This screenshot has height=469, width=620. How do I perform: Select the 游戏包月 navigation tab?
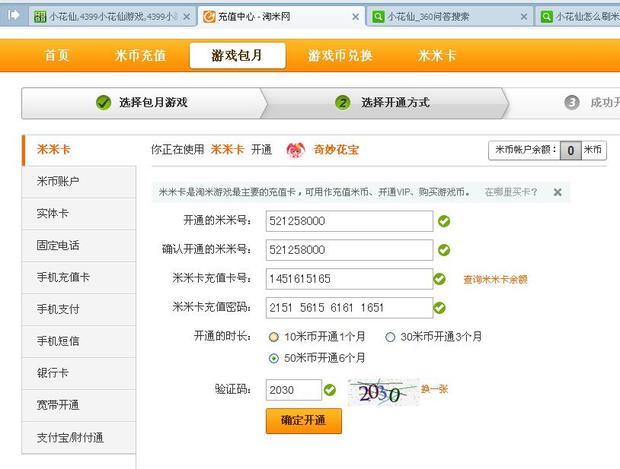pos(237,55)
